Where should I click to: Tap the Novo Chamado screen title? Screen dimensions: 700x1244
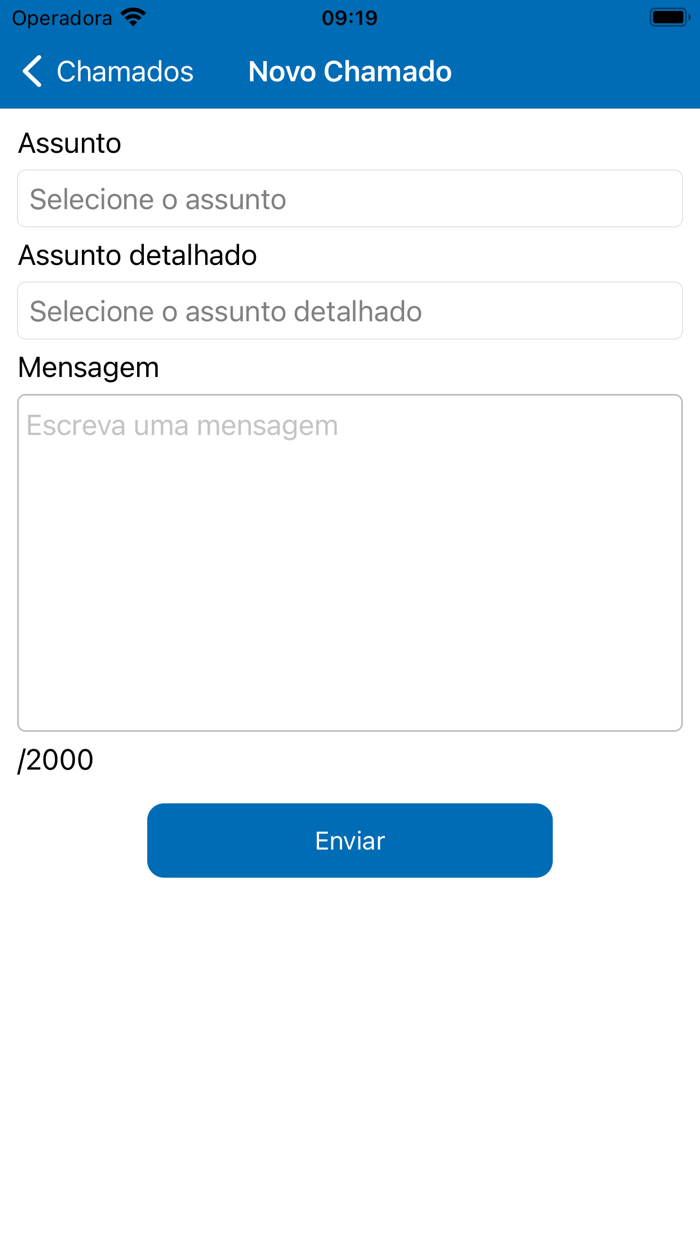tap(350, 71)
